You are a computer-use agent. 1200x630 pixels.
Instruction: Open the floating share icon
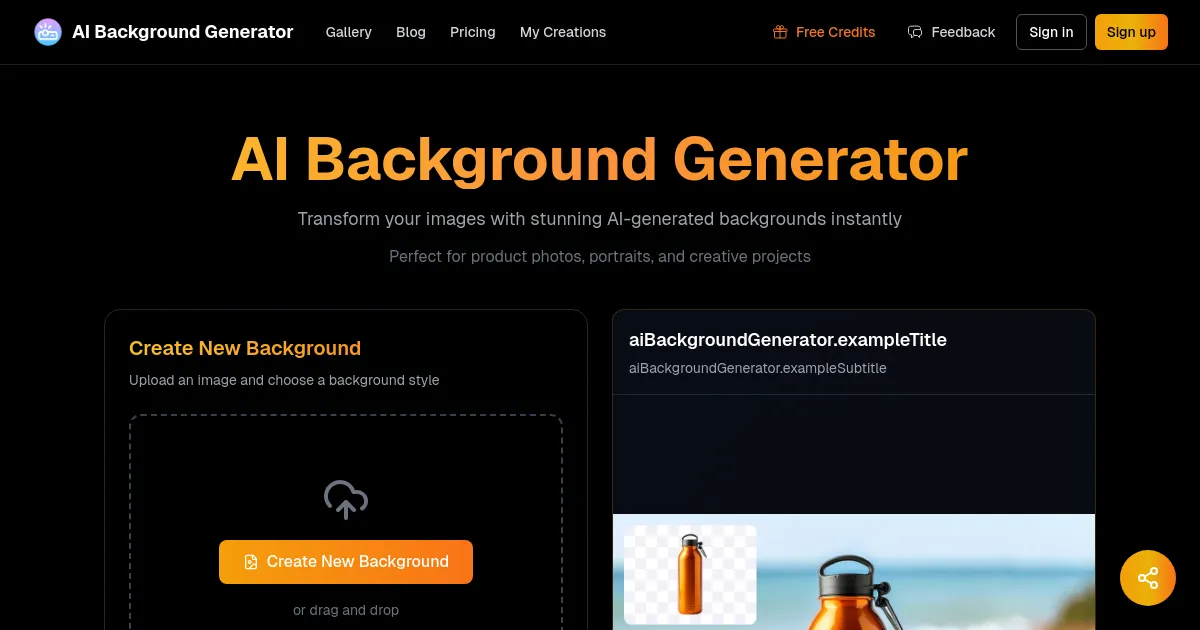[x=1147, y=577]
